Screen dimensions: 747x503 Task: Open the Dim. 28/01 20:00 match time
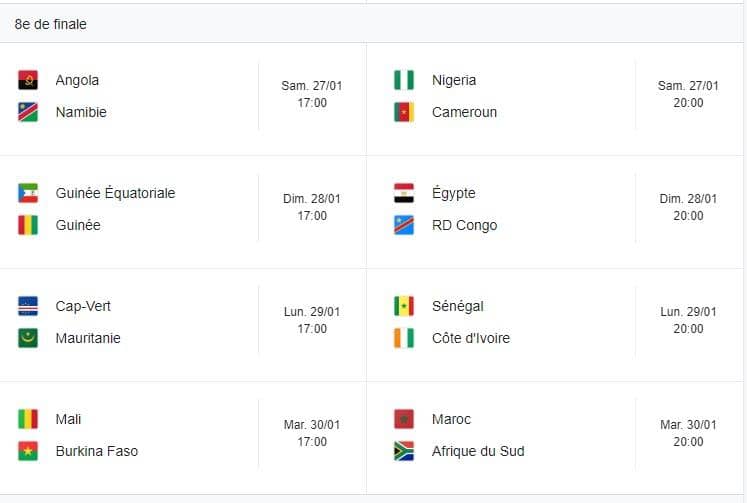pos(688,207)
